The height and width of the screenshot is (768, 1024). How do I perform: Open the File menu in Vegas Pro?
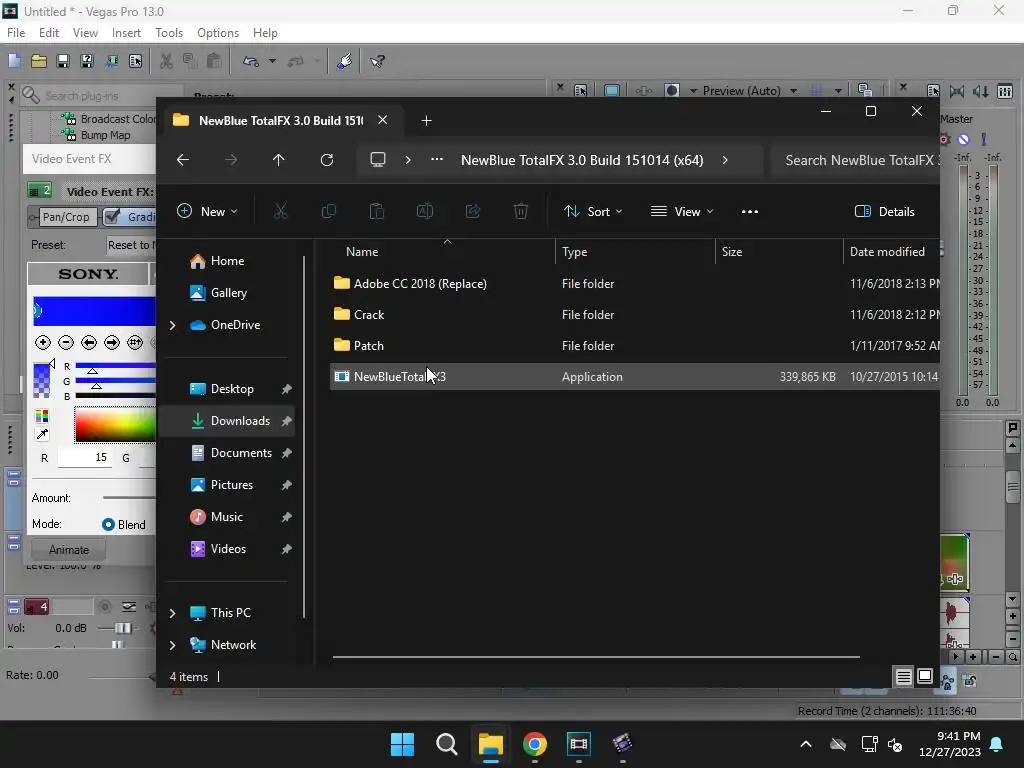[x=16, y=33]
